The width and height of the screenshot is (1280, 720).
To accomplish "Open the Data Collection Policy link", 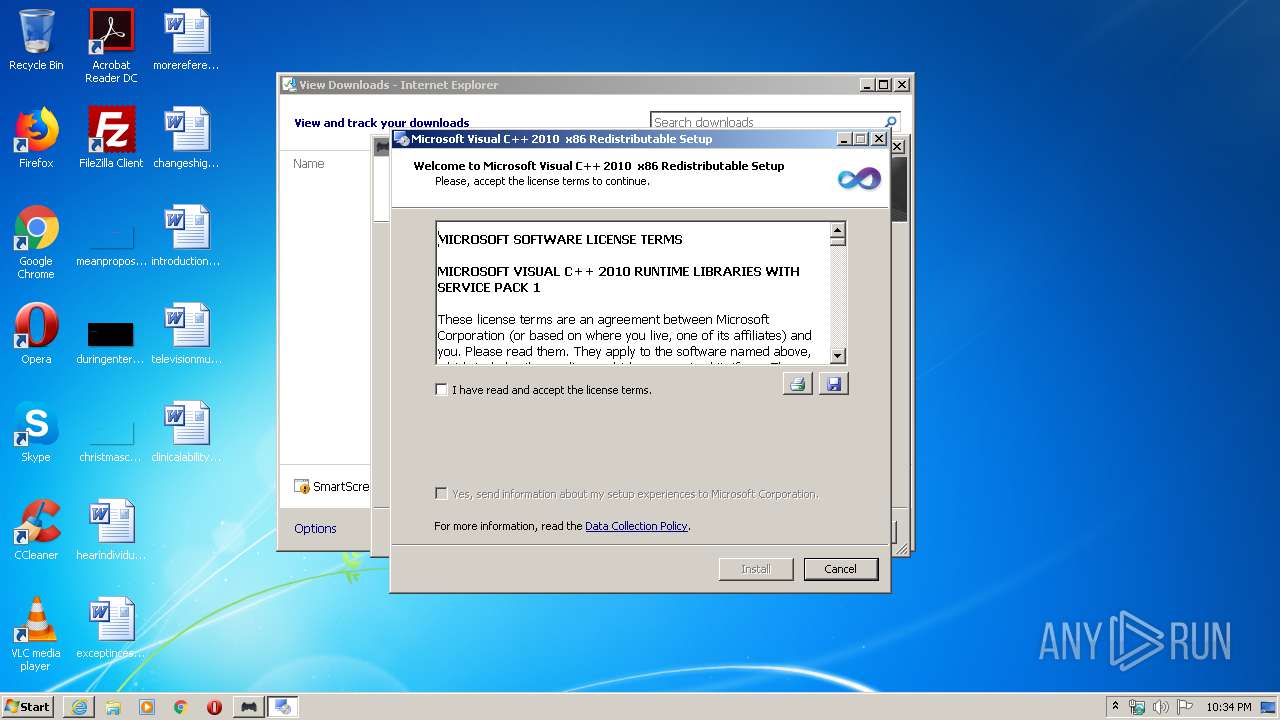I will (636, 526).
